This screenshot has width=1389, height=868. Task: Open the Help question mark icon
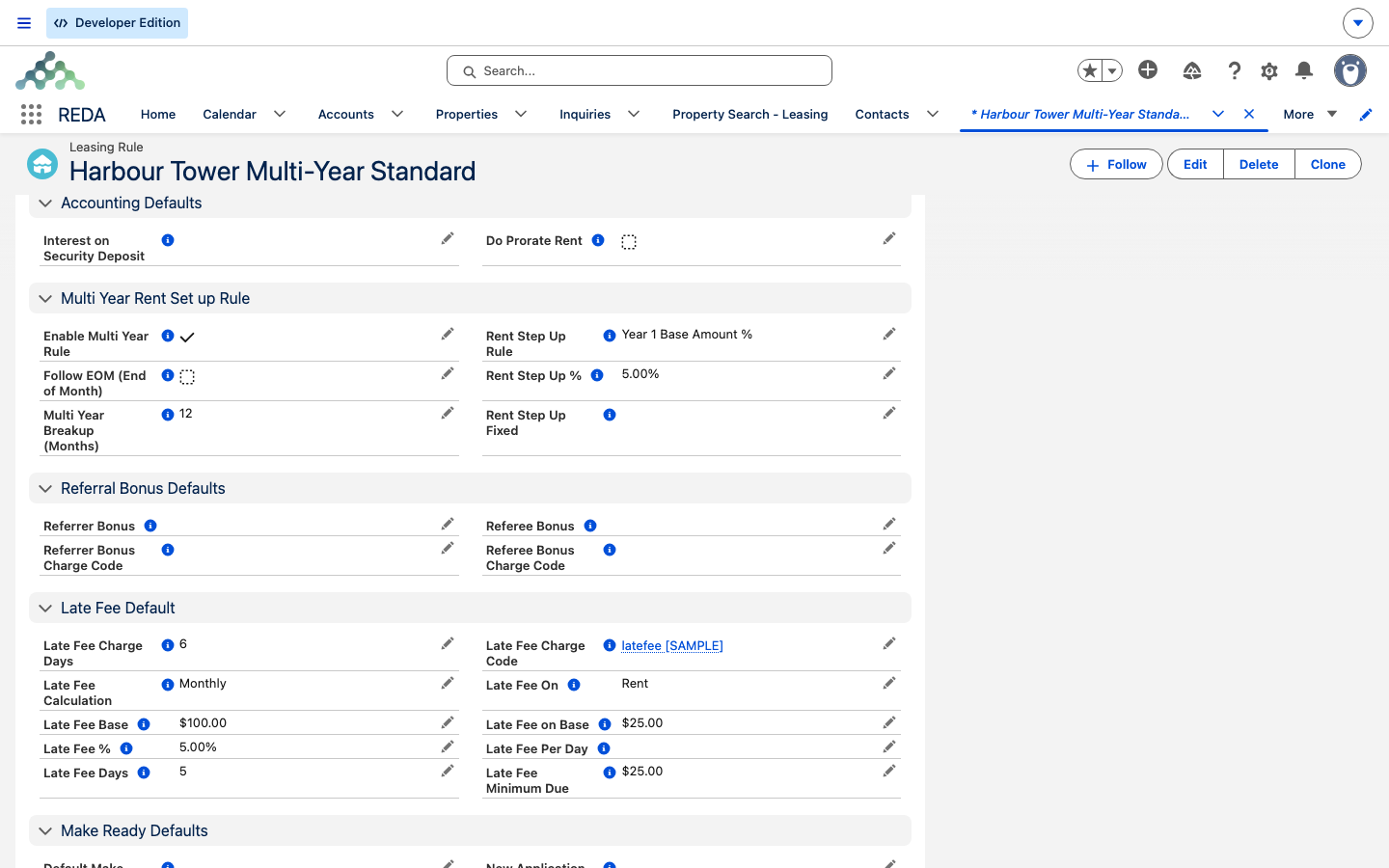(1235, 70)
